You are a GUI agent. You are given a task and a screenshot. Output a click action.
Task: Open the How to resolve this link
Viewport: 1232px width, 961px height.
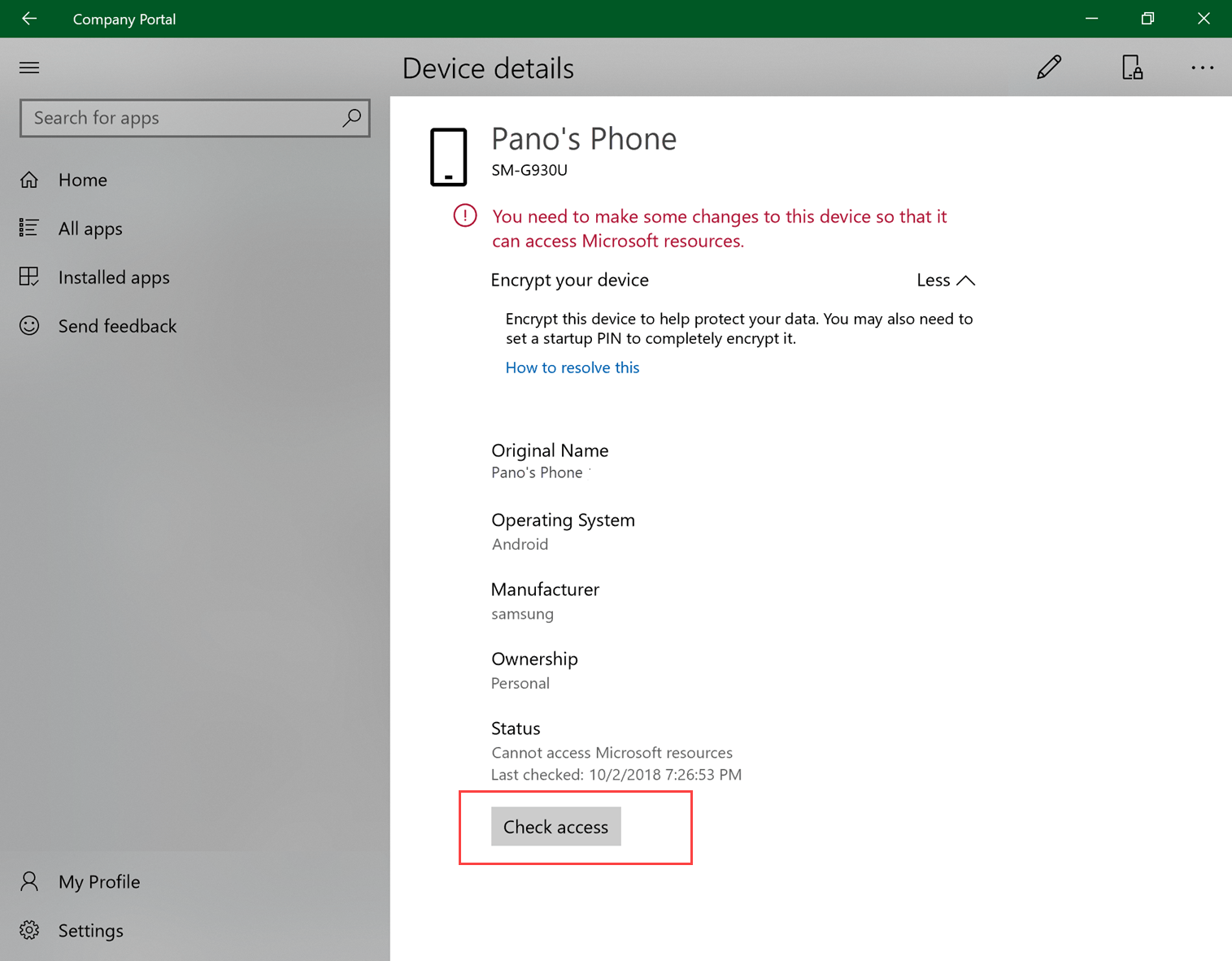click(x=572, y=367)
